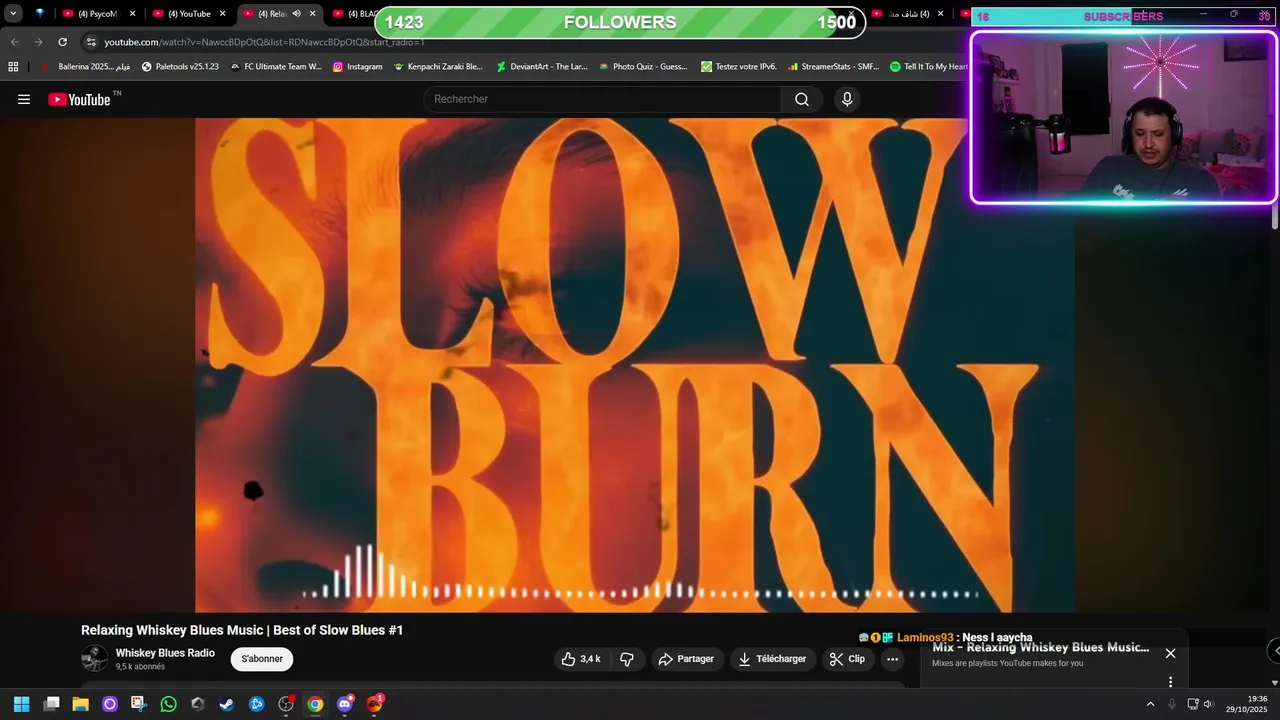The width and height of the screenshot is (1280, 720).
Task: Open the Whiskey Blues Radio channel name link
Action: coord(165,653)
